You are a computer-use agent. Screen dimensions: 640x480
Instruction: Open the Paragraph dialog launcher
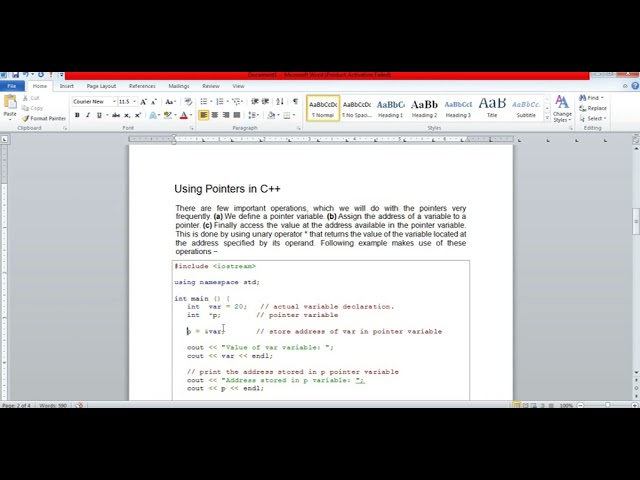click(298, 128)
